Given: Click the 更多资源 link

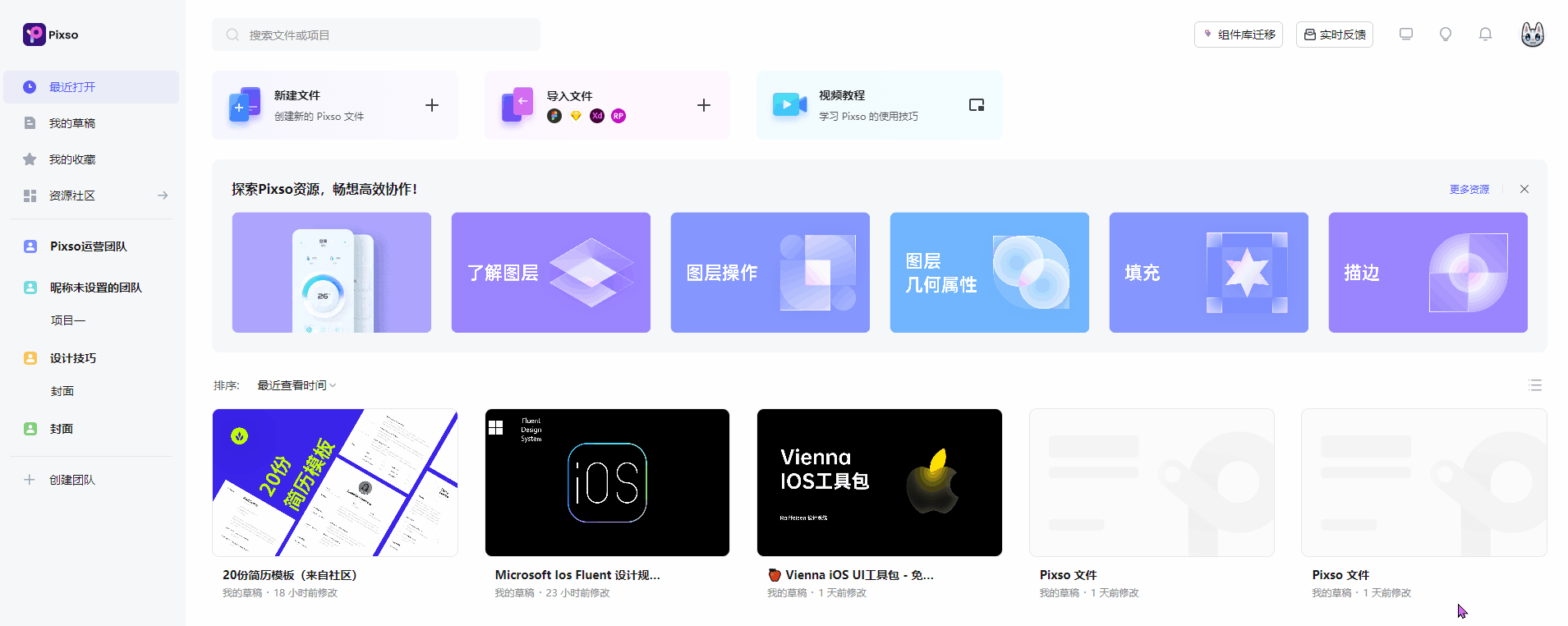Looking at the screenshot, I should coord(1469,189).
